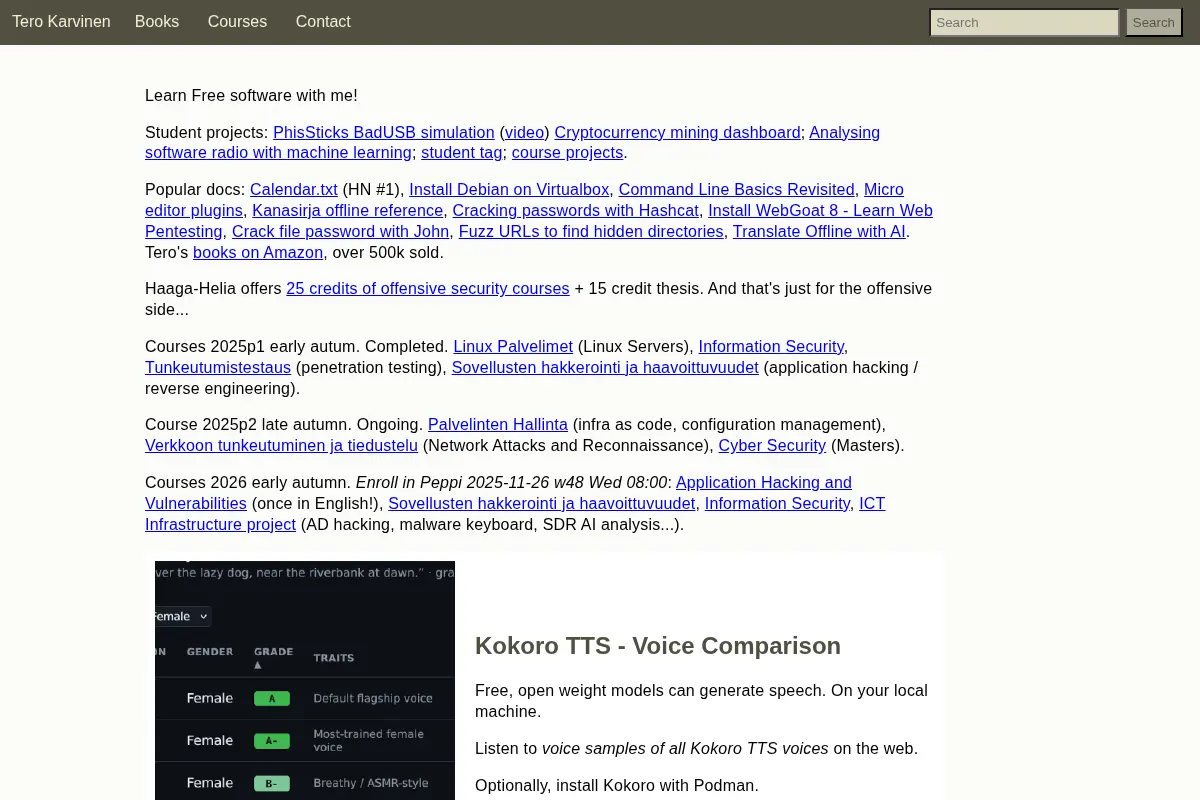1200x800 pixels.
Task: Open Linux Palvelimet course link
Action: (513, 346)
